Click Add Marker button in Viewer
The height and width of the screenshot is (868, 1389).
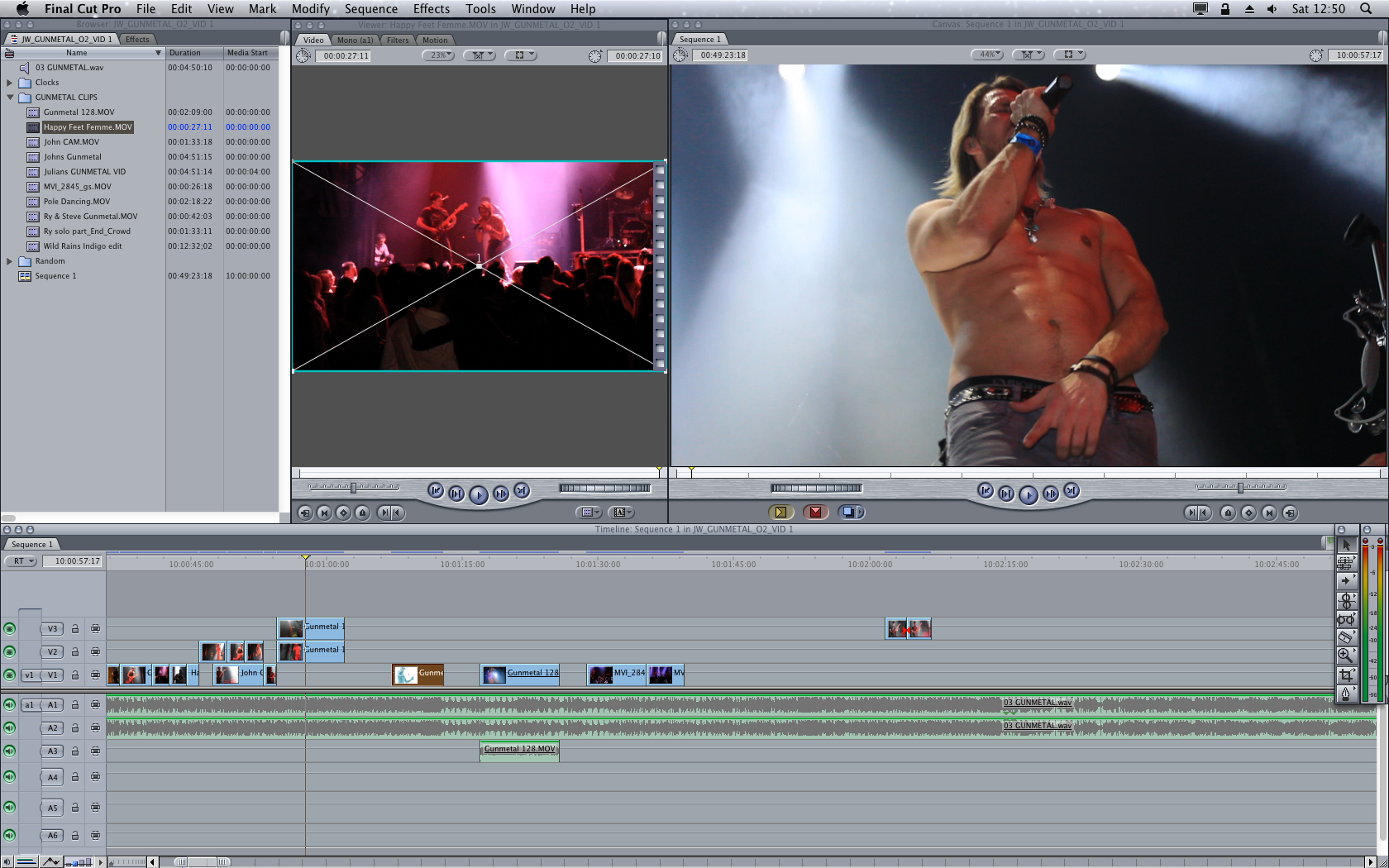point(362,513)
